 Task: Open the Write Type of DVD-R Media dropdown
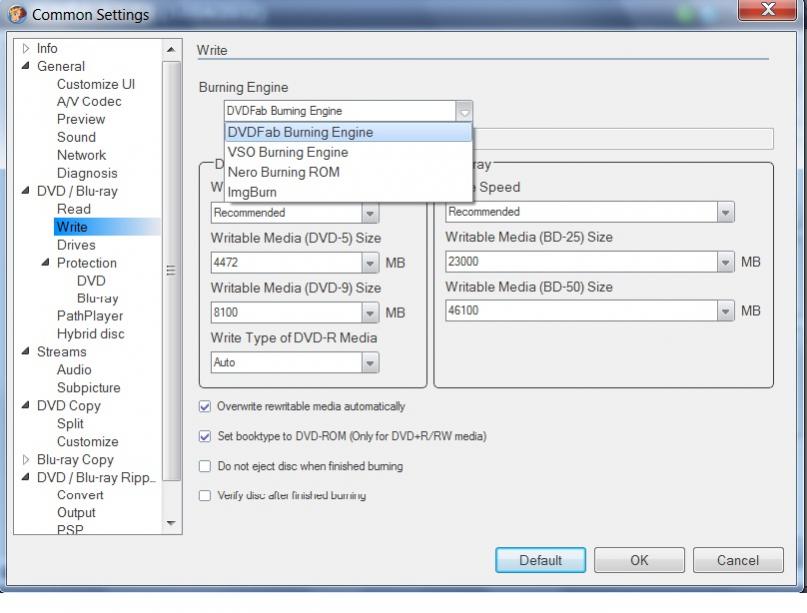[370, 363]
